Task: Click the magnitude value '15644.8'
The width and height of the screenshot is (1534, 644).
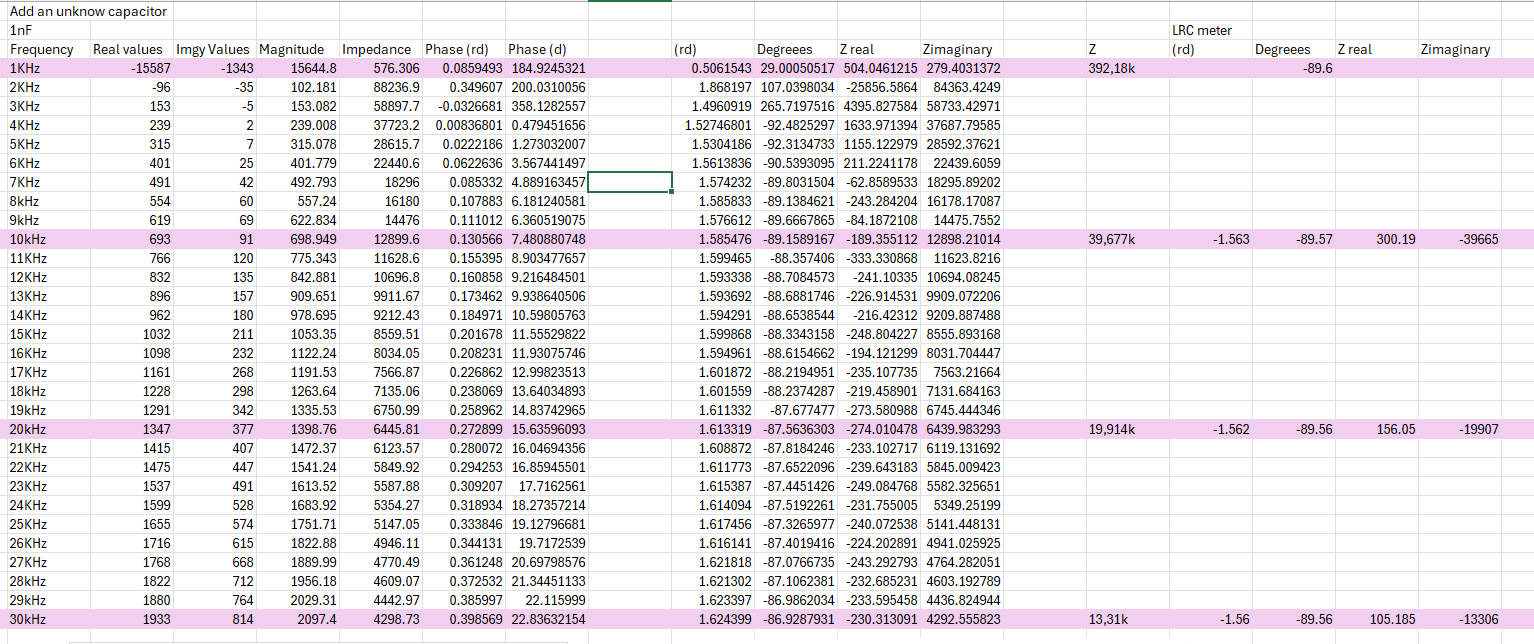Action: [x=314, y=68]
